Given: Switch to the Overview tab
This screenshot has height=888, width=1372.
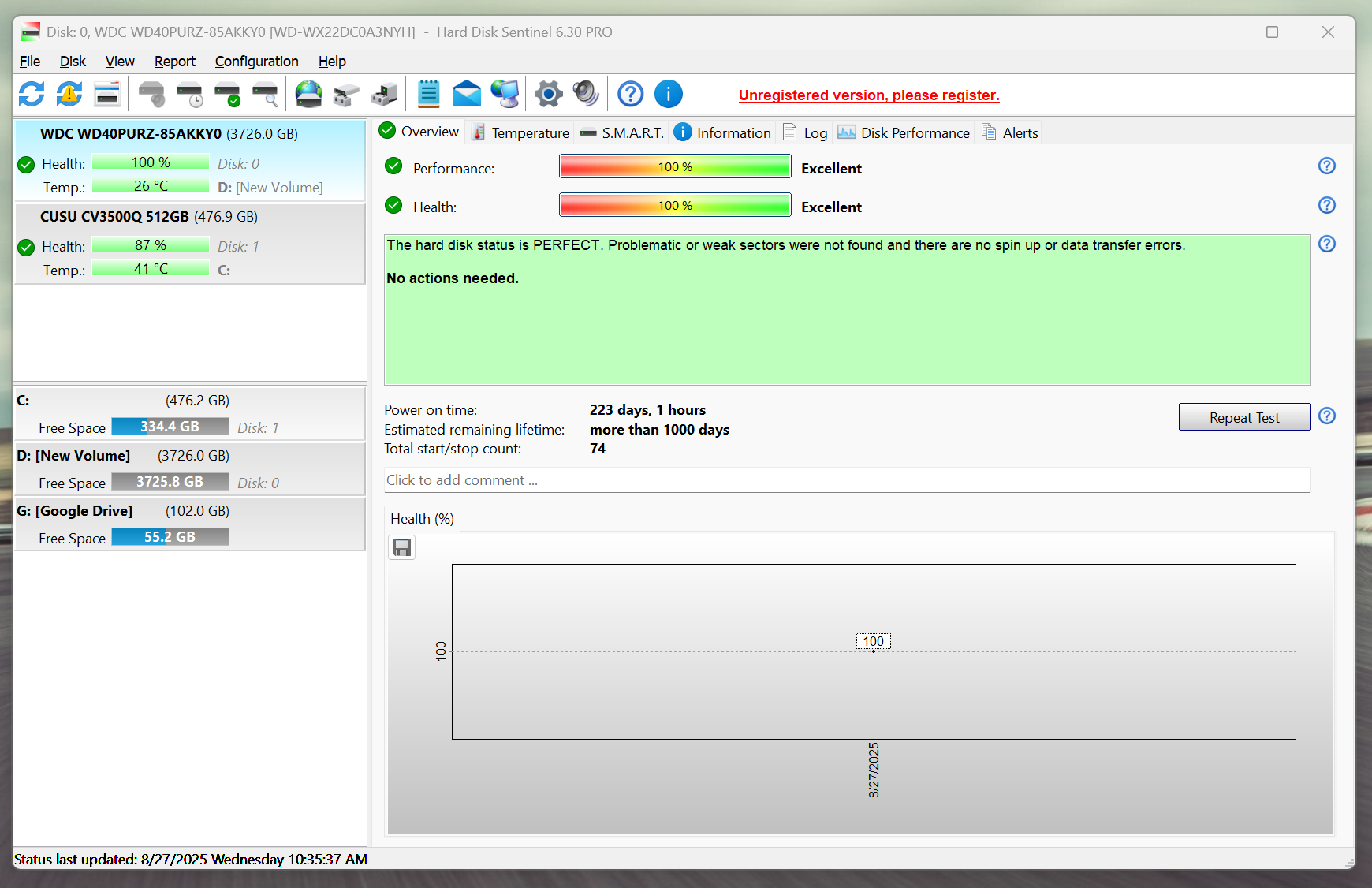Looking at the screenshot, I should (419, 131).
